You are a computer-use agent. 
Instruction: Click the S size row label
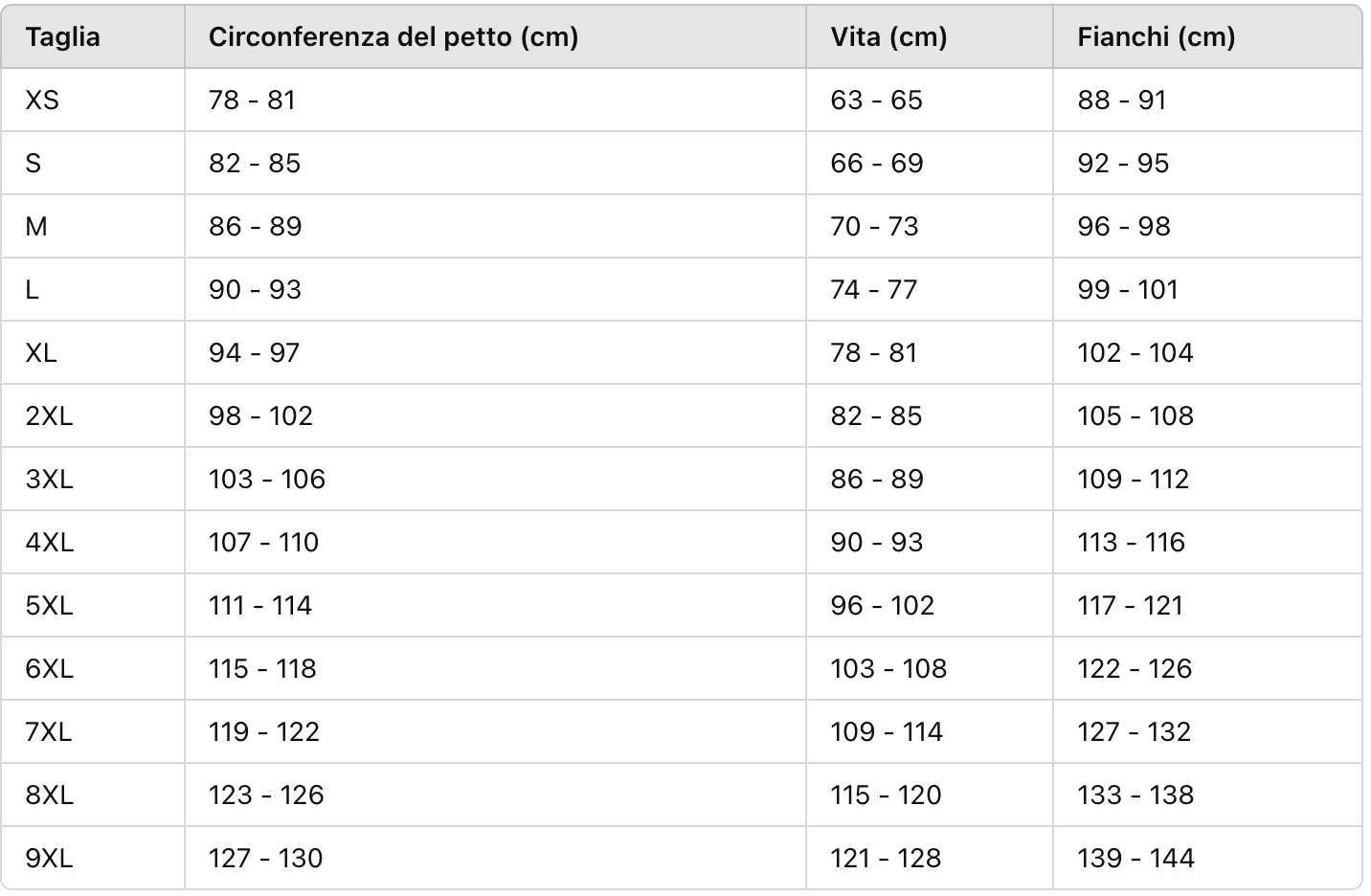(34, 163)
